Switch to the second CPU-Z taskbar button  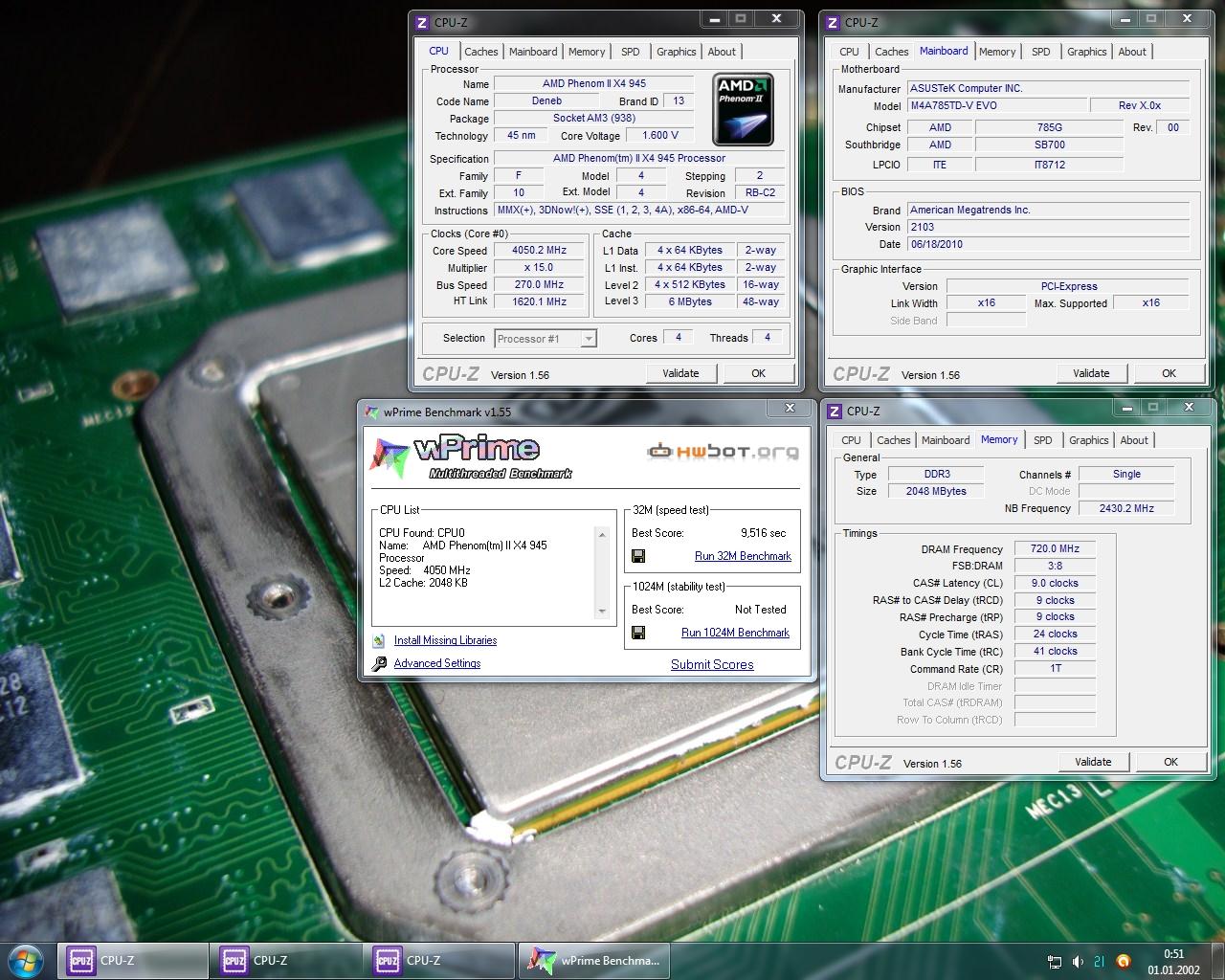(286, 960)
